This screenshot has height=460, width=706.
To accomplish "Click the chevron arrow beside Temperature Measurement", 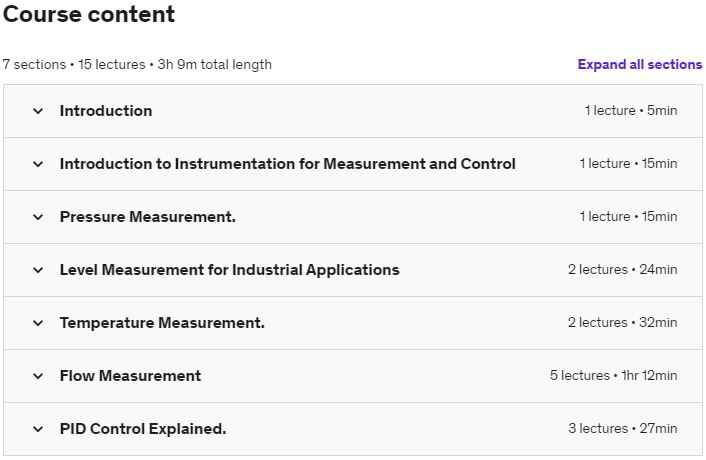I will (38, 323).
